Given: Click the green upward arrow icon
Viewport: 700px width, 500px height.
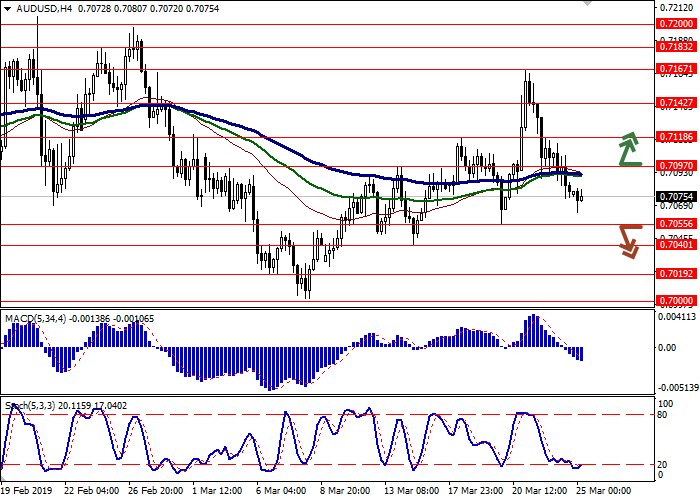Looking at the screenshot, I should pos(627,148).
